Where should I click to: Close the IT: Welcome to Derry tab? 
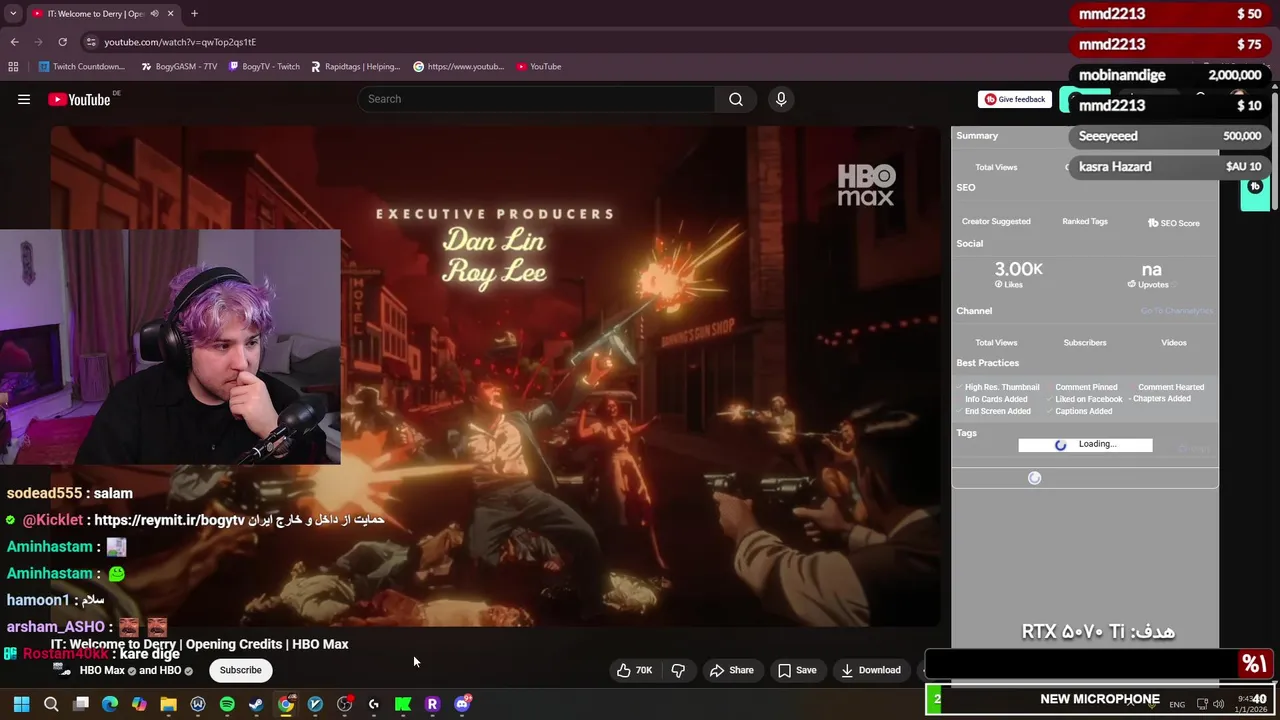[170, 14]
